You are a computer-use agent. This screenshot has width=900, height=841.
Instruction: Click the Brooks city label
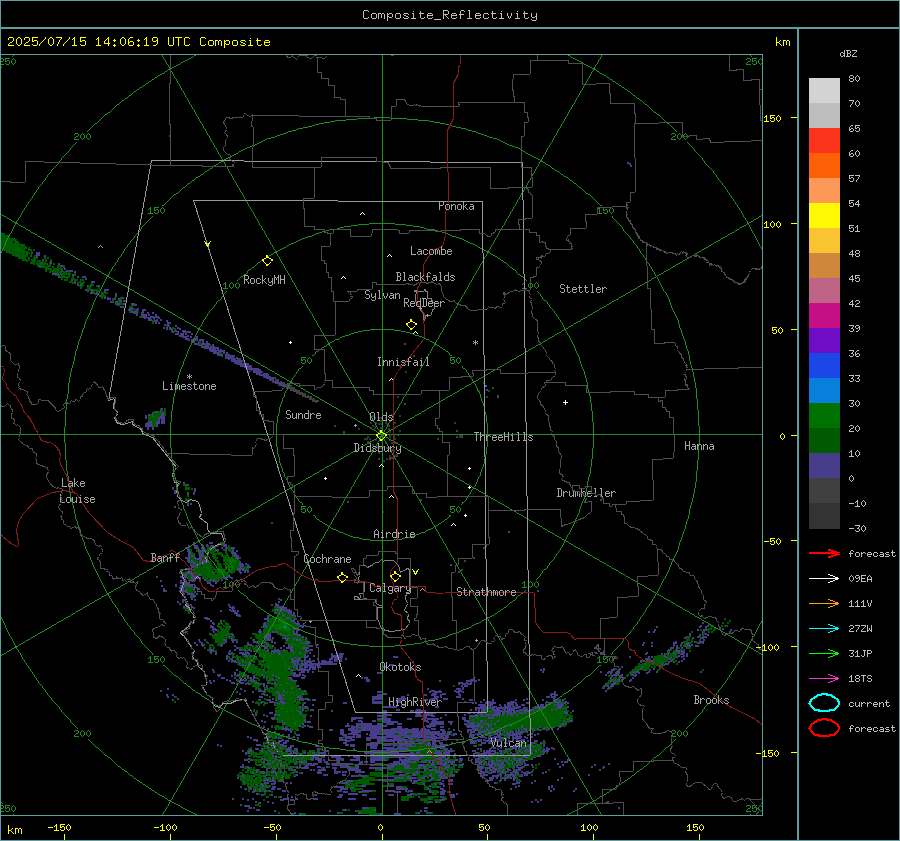click(x=711, y=700)
